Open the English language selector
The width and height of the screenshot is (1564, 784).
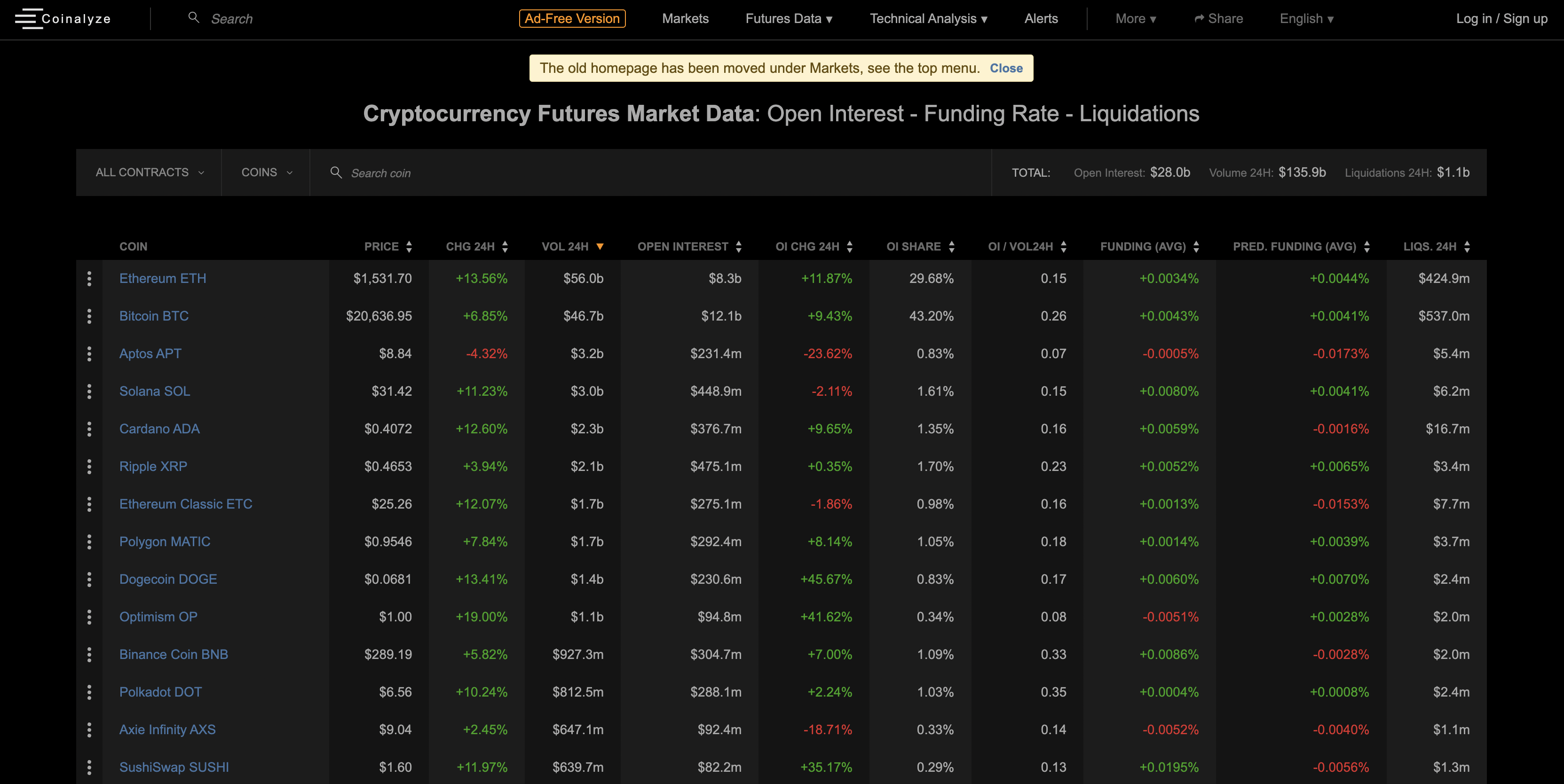point(1307,19)
